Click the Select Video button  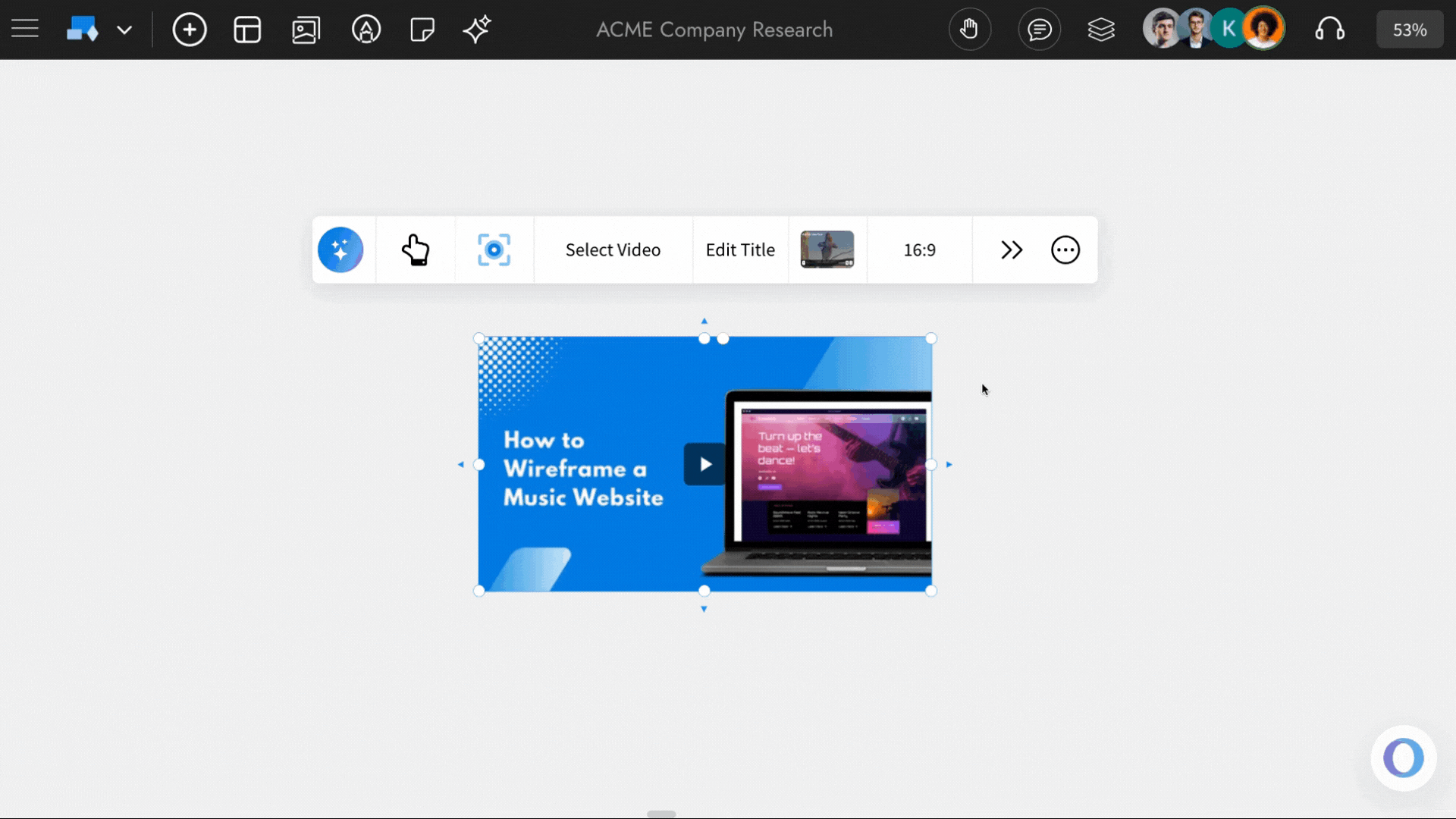(x=612, y=249)
